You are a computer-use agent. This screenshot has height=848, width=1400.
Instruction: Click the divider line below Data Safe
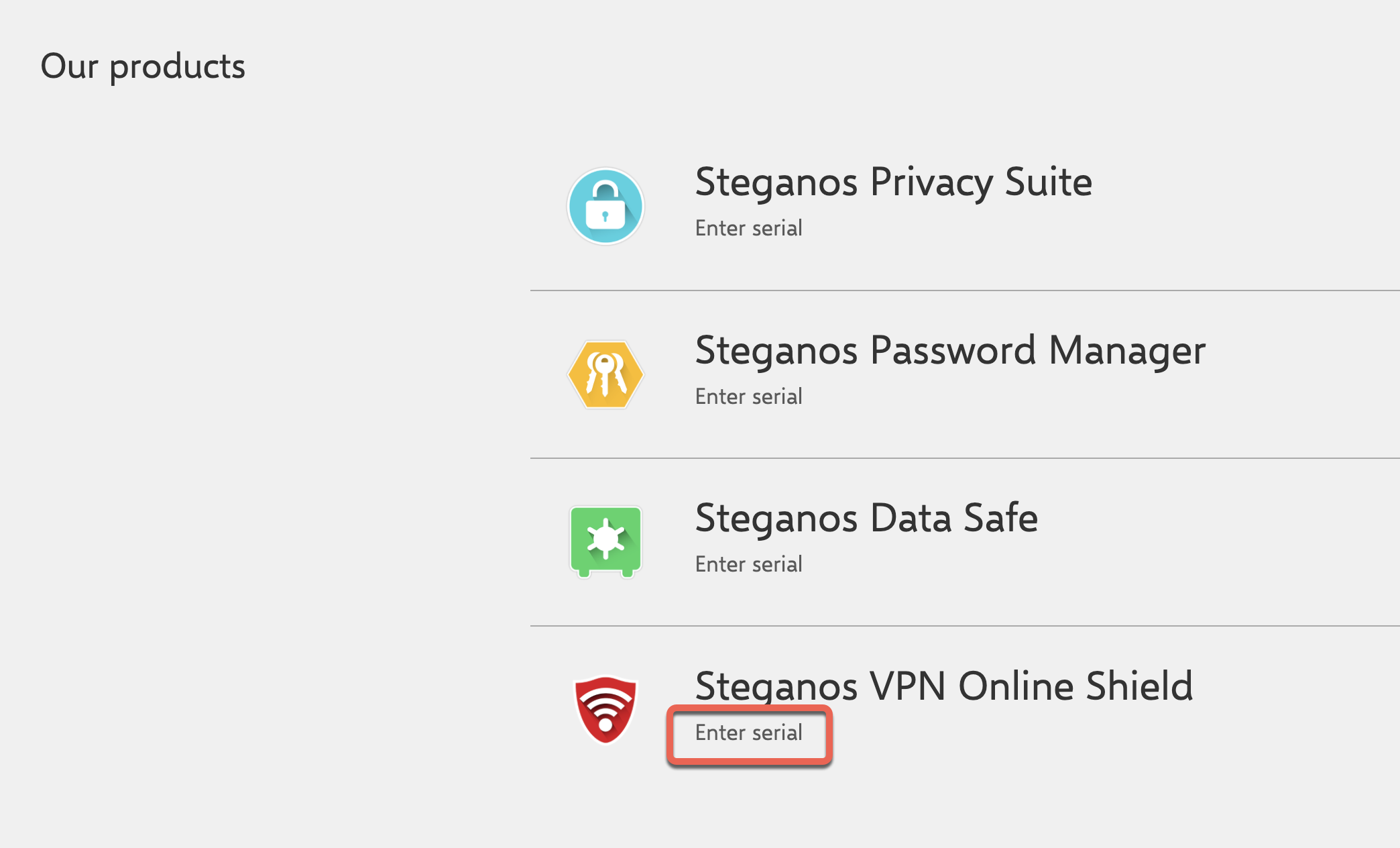click(x=964, y=626)
